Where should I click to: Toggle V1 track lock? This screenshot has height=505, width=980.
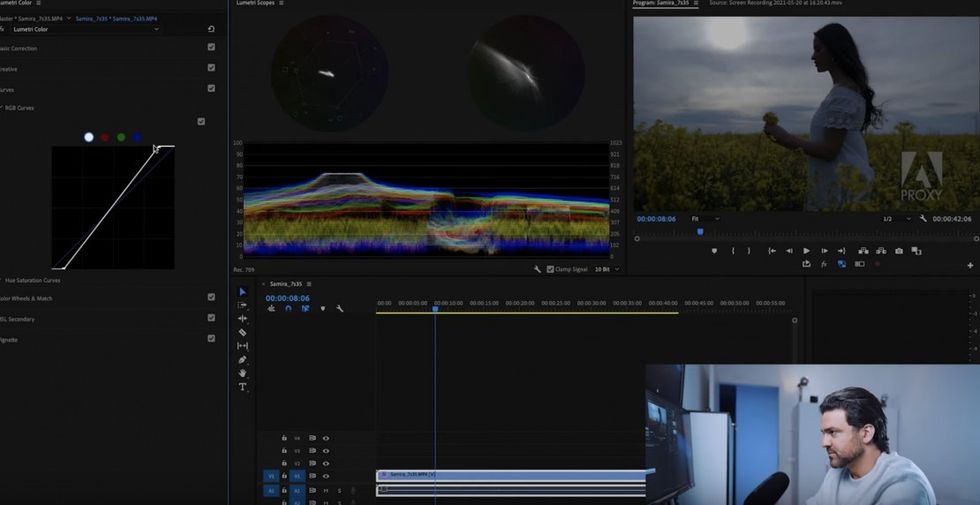pos(284,476)
